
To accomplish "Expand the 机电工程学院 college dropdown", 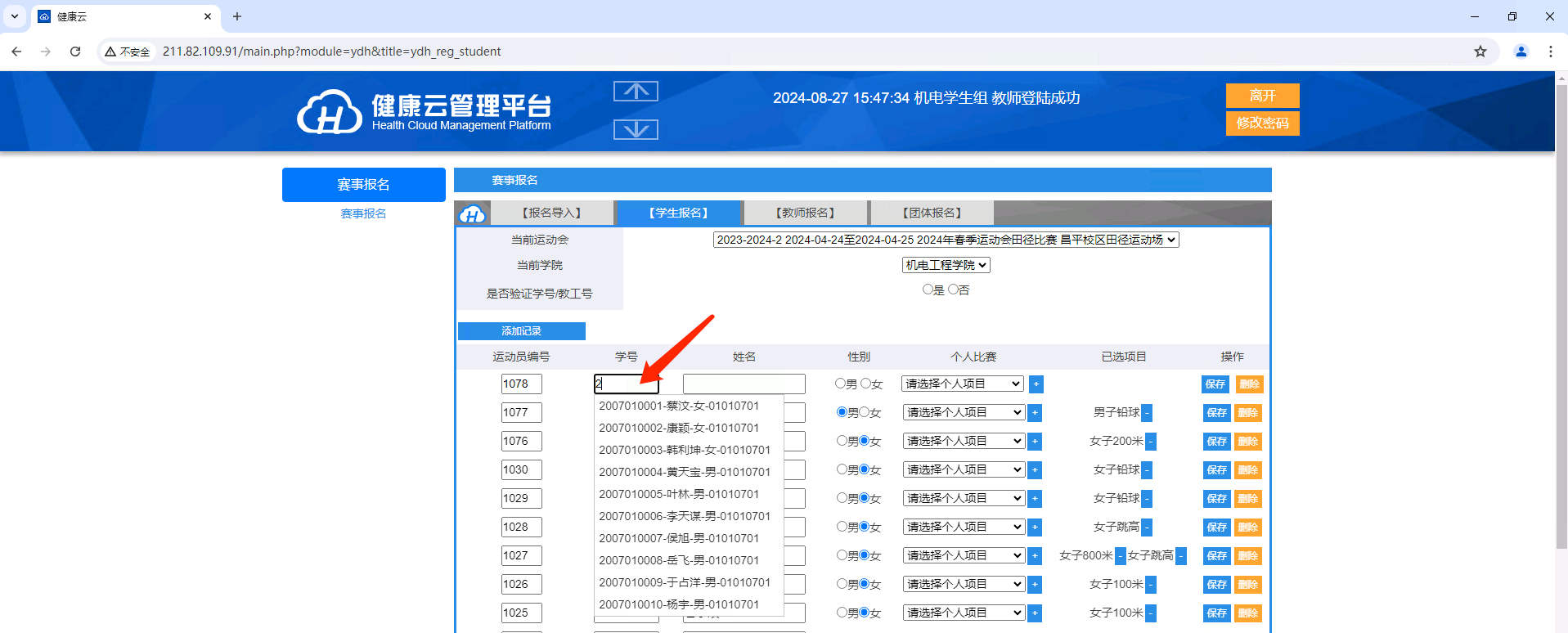I will 946,265.
